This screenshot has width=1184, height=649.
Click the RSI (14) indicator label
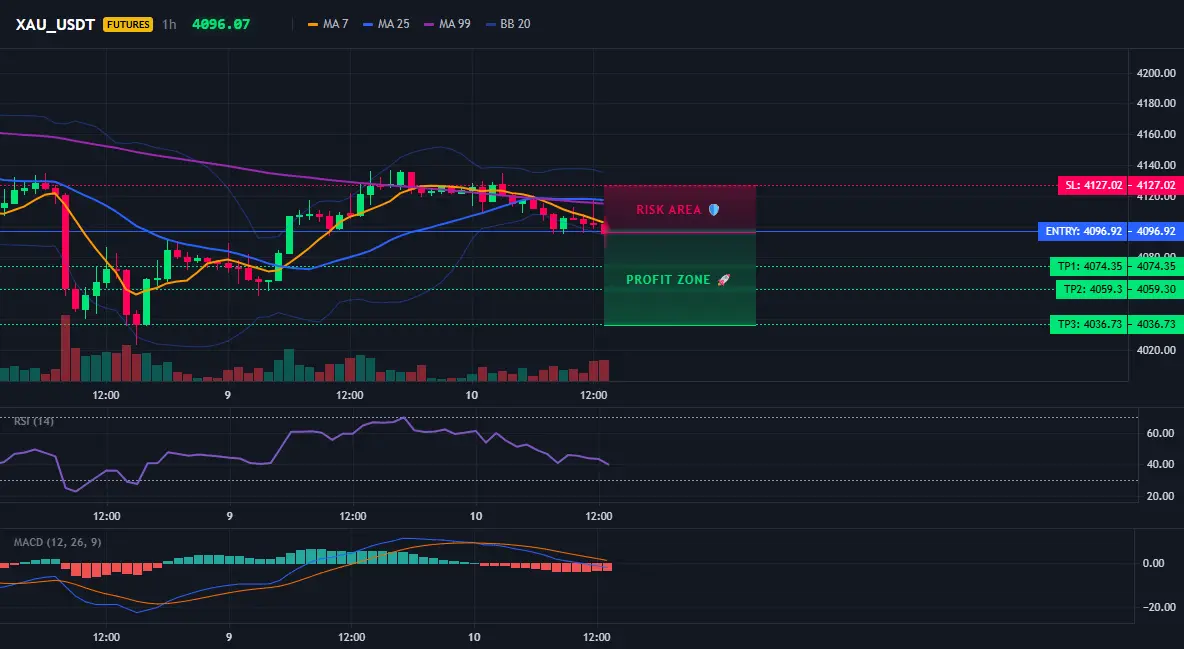tap(34, 421)
